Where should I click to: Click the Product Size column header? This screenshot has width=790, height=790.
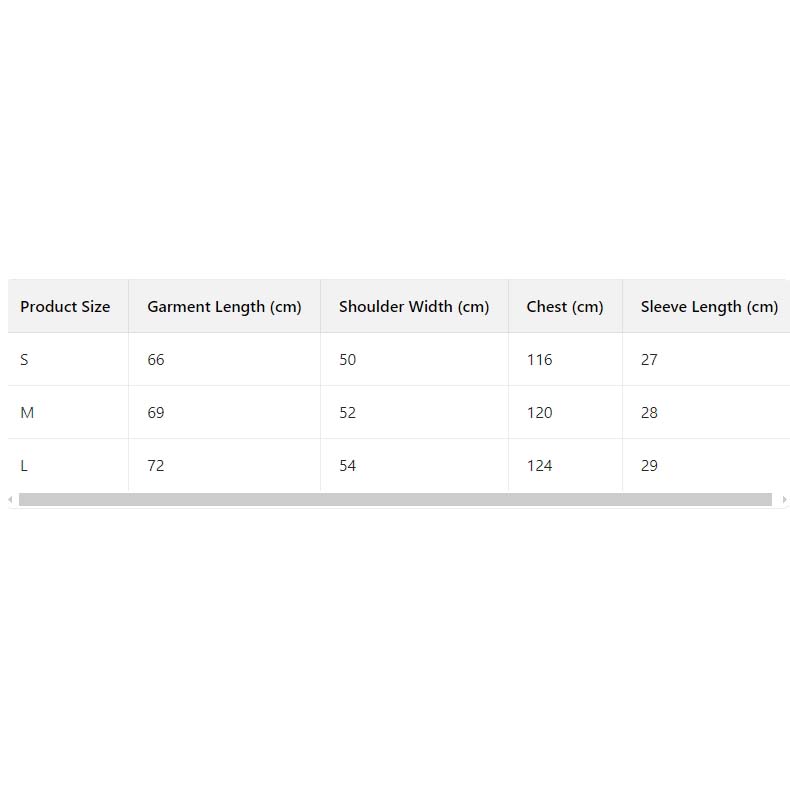pyautogui.click(x=65, y=307)
